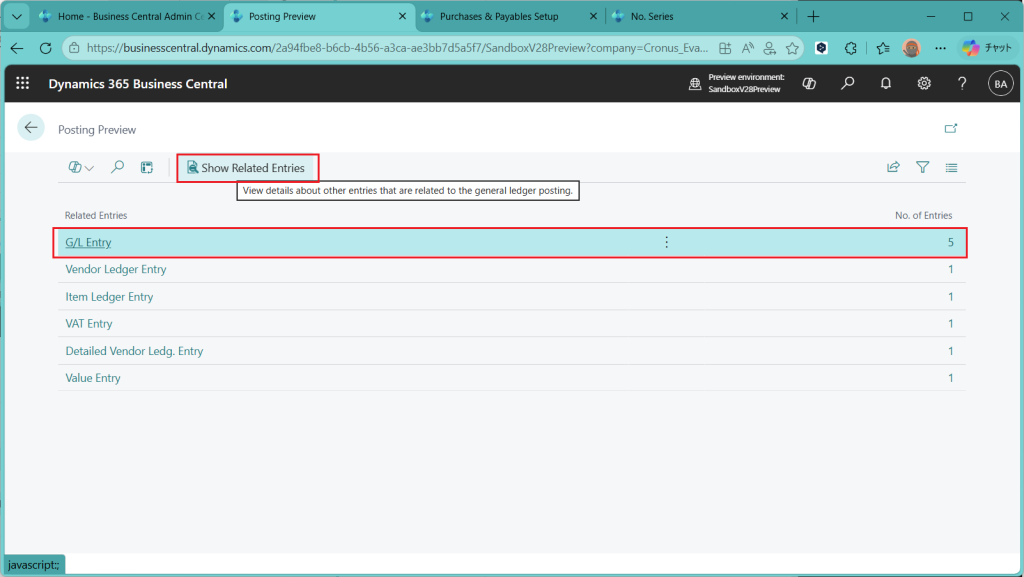Toggle the list view layout icon

click(x=951, y=168)
